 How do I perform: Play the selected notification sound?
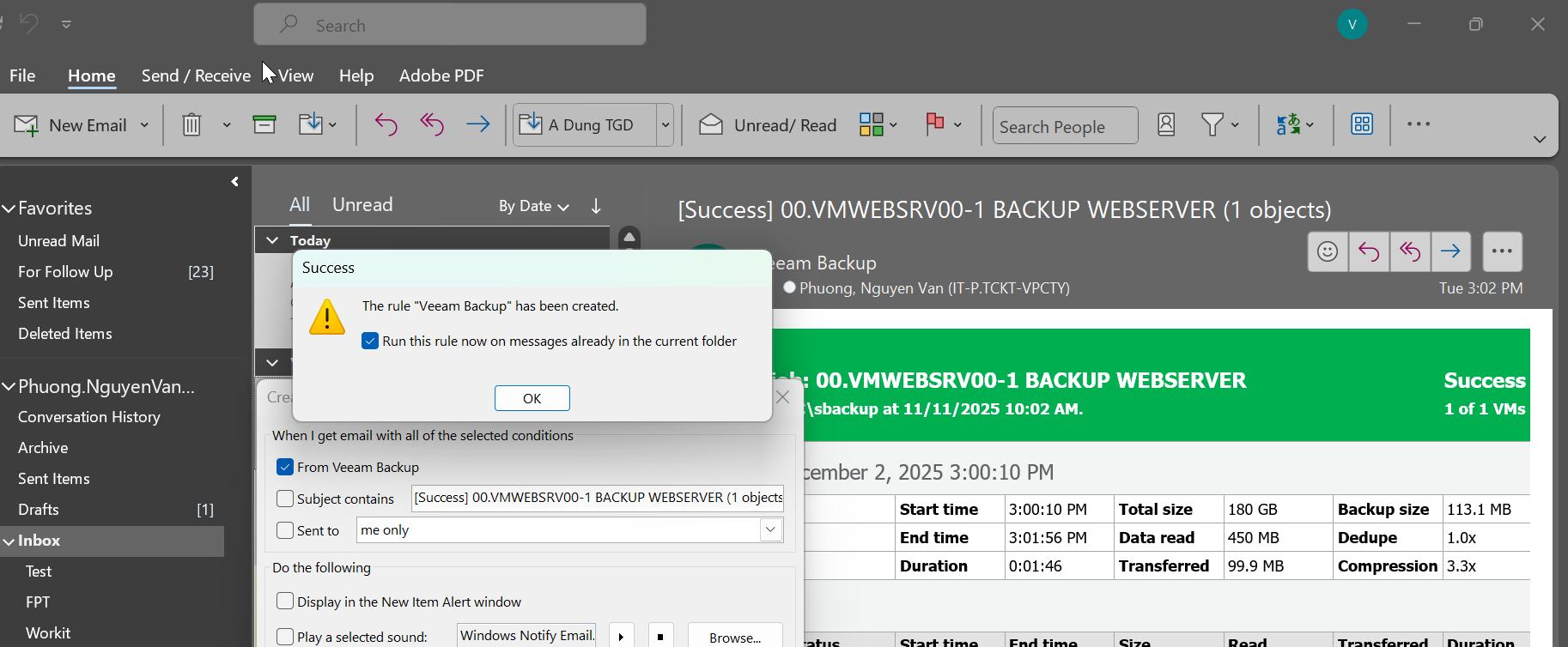click(622, 637)
